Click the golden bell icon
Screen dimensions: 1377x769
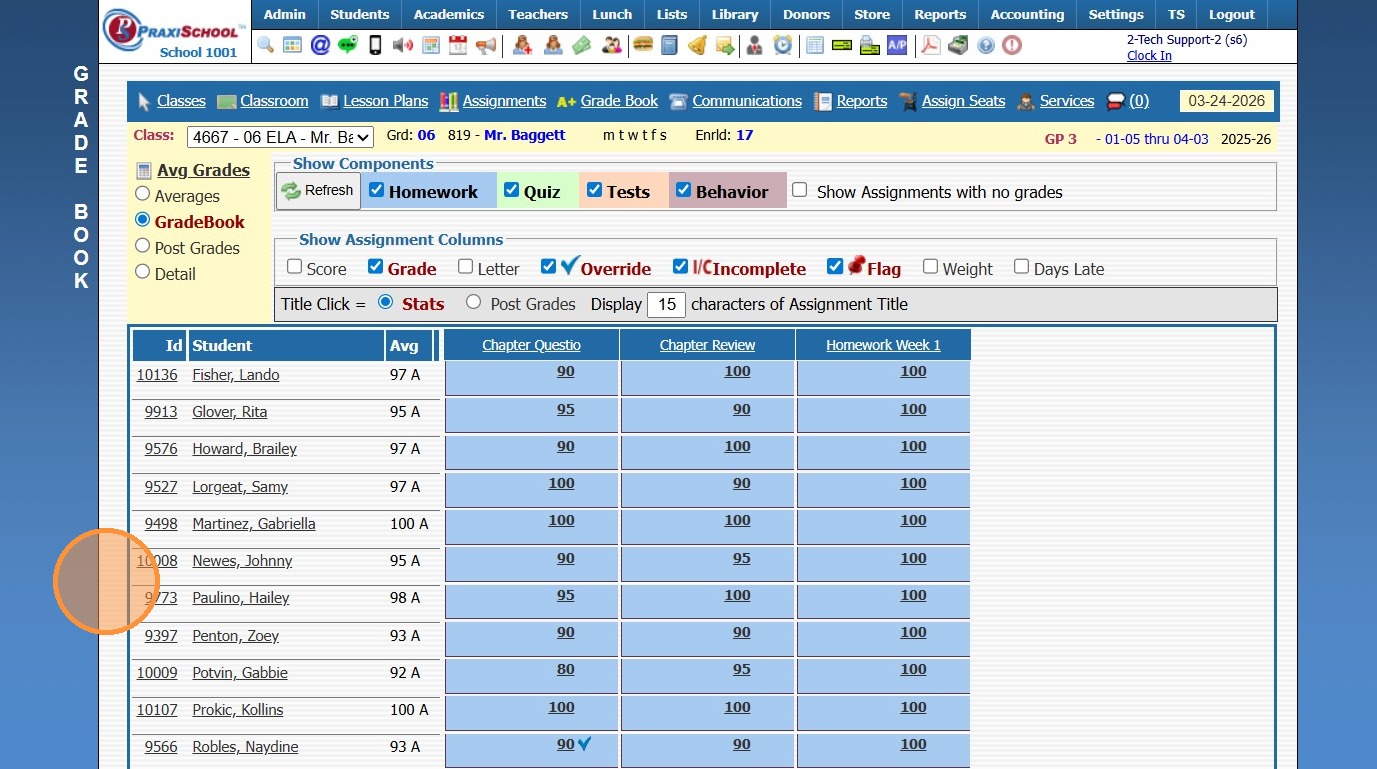point(697,45)
